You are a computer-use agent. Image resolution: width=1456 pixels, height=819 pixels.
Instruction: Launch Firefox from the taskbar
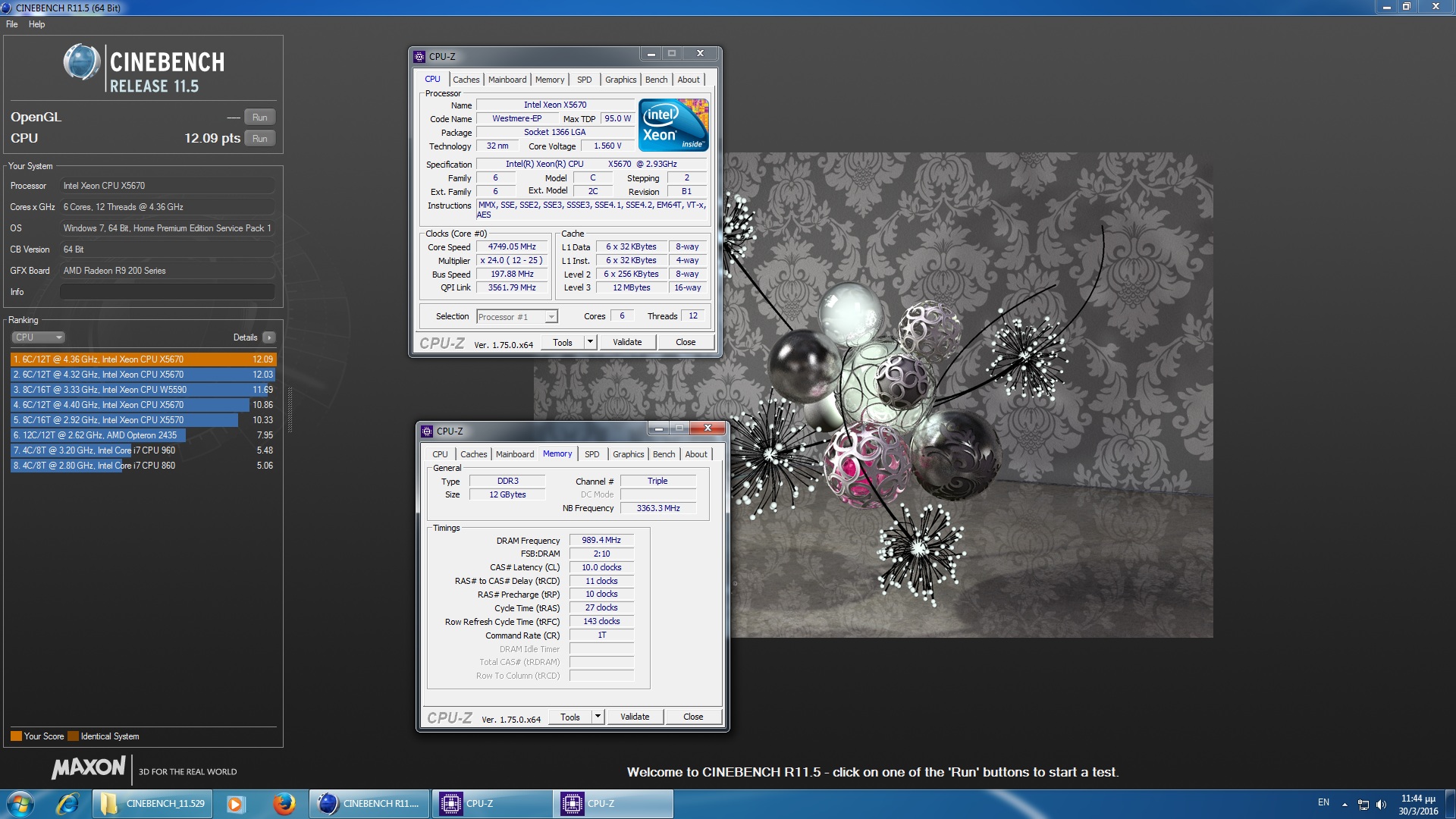pyautogui.click(x=284, y=804)
